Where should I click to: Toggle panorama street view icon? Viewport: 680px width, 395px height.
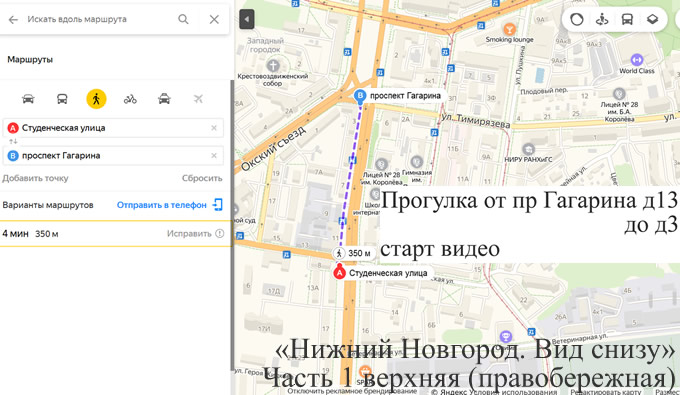[602, 19]
